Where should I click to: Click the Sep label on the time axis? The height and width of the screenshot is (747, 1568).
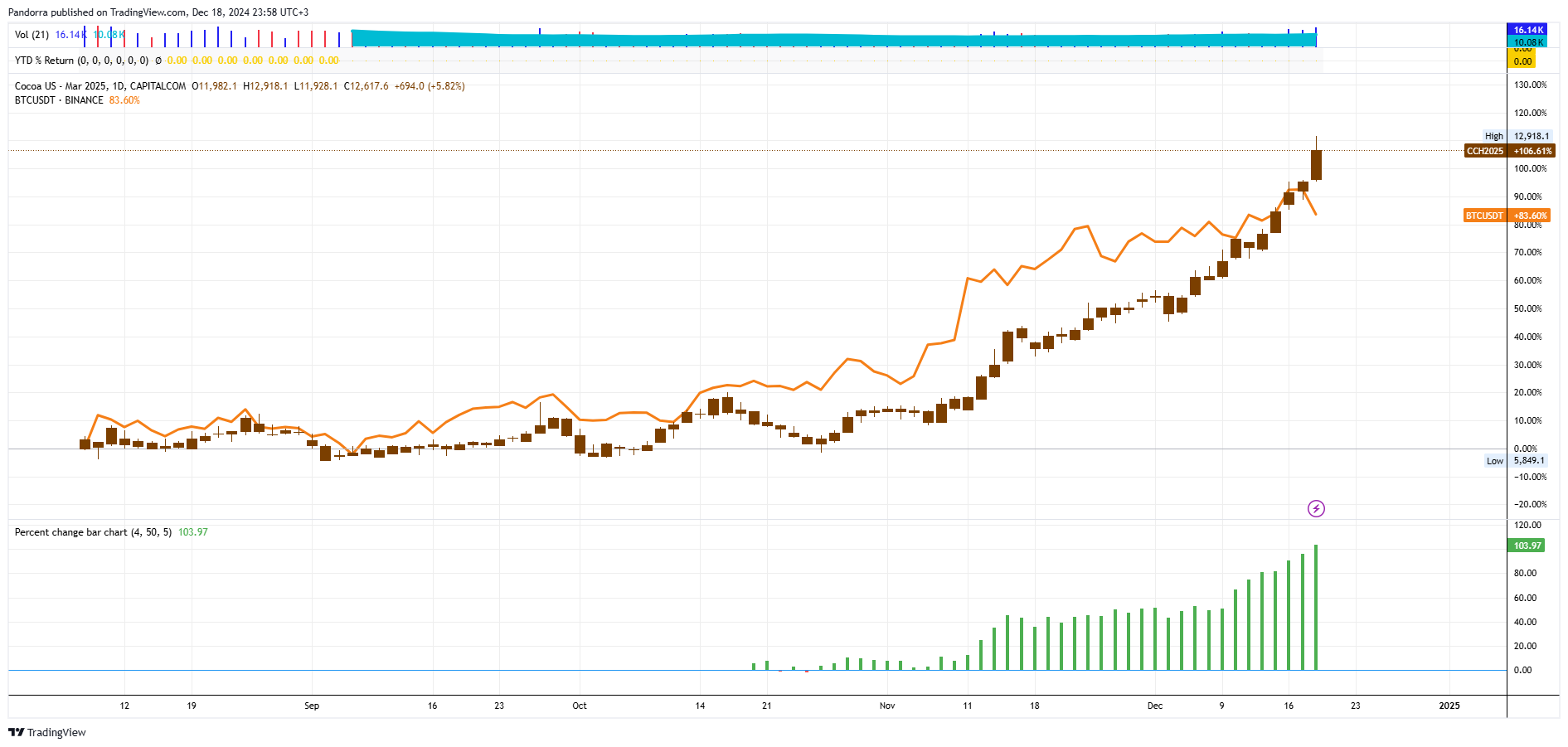pyautogui.click(x=312, y=706)
